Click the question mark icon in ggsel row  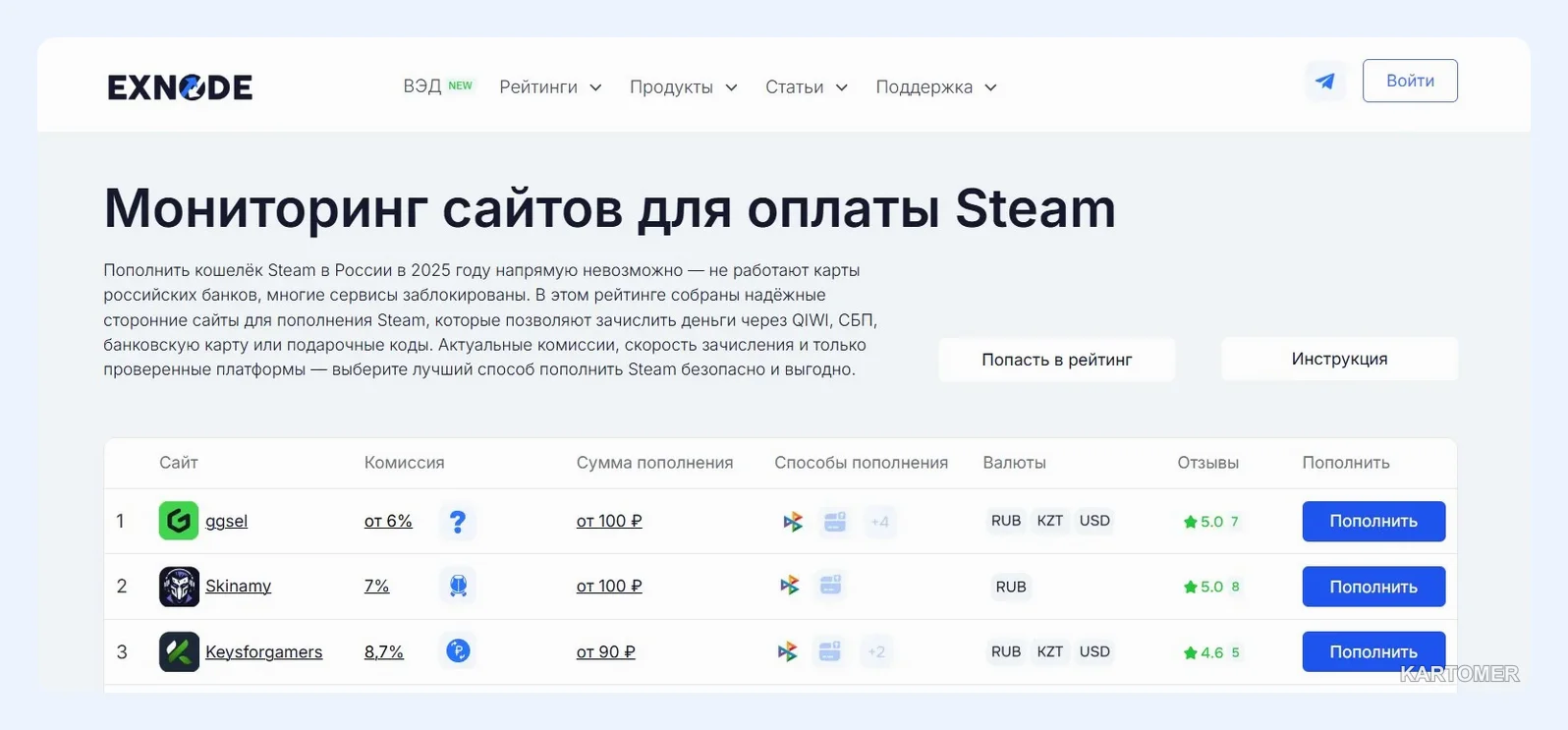pos(458,522)
